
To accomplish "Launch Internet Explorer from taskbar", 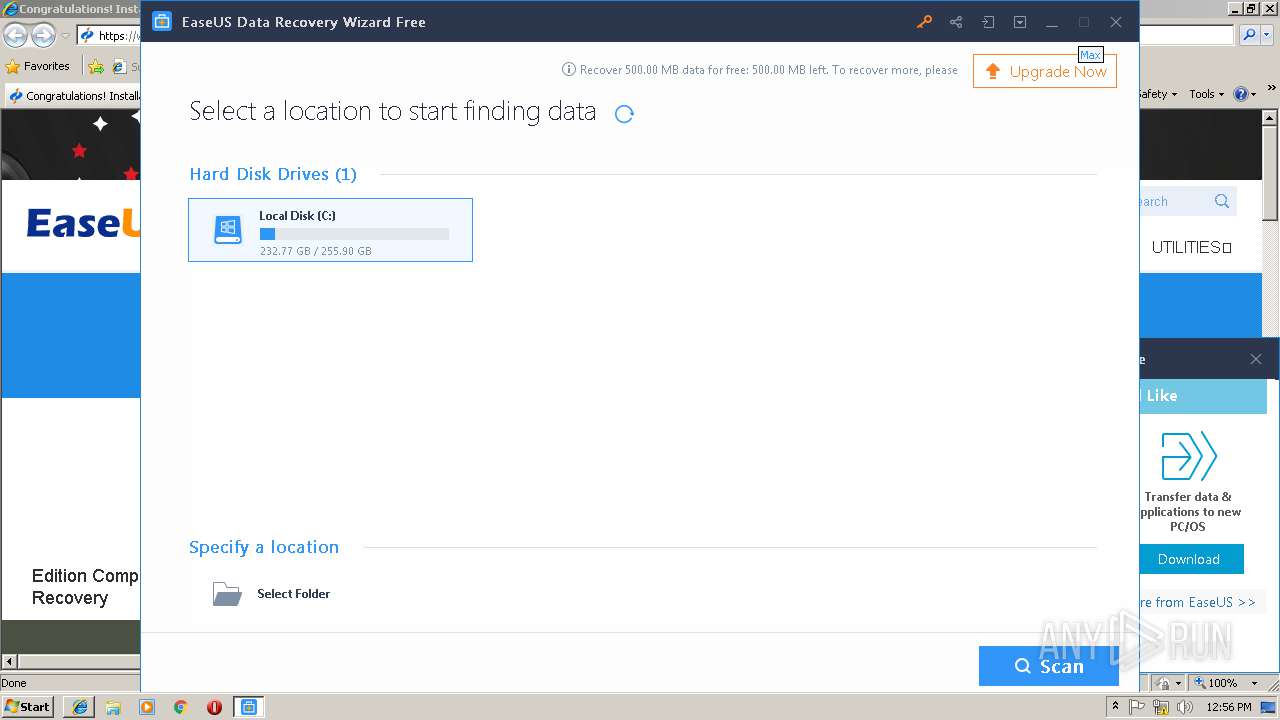I will pos(80,707).
